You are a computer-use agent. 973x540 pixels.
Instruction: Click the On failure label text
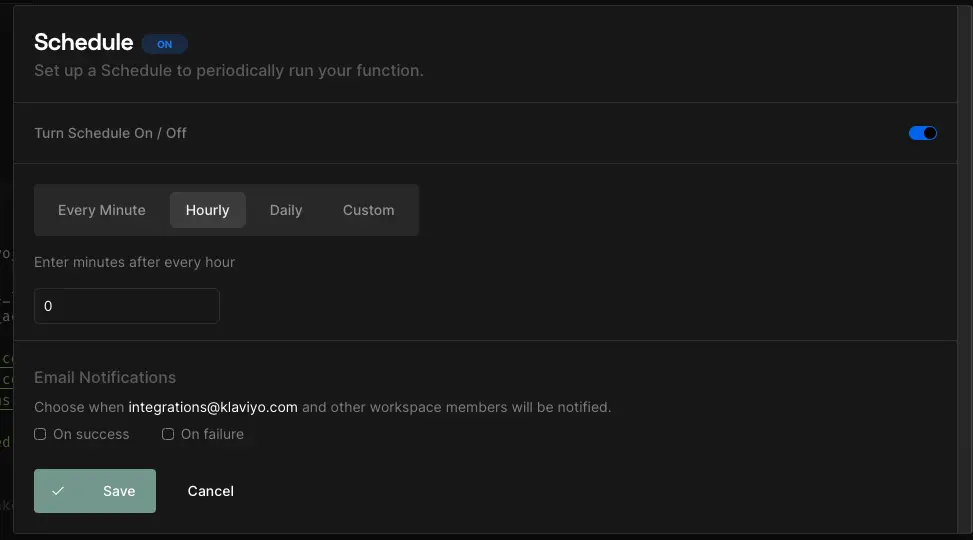click(212, 434)
